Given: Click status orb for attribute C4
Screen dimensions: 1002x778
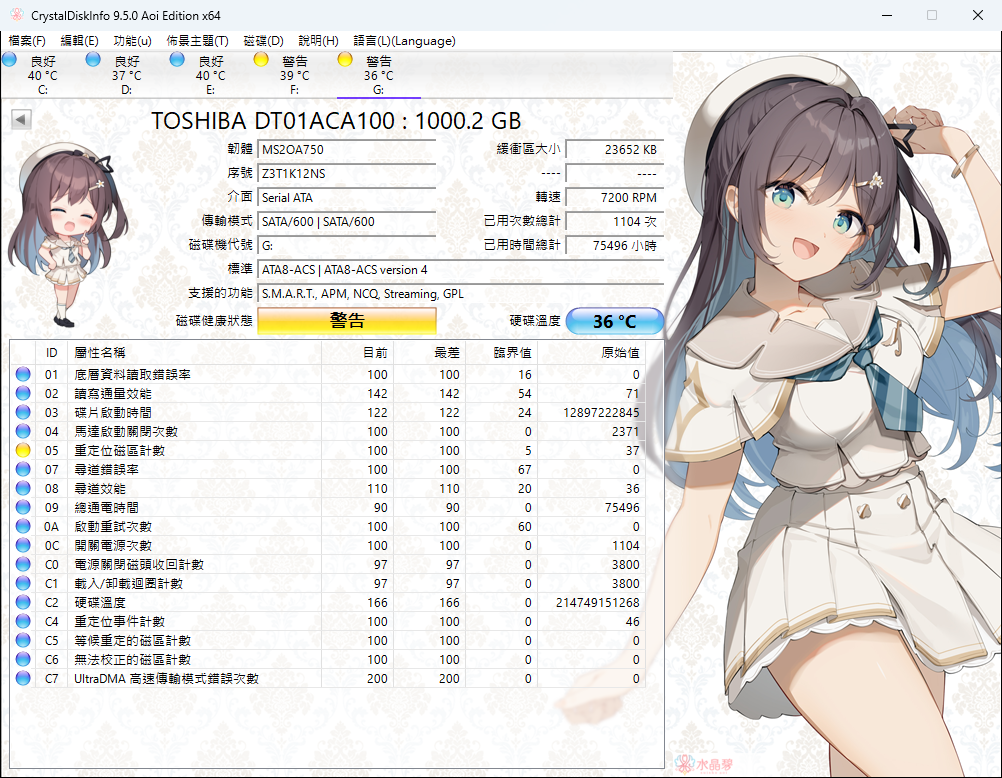Looking at the screenshot, I should coord(23,621).
